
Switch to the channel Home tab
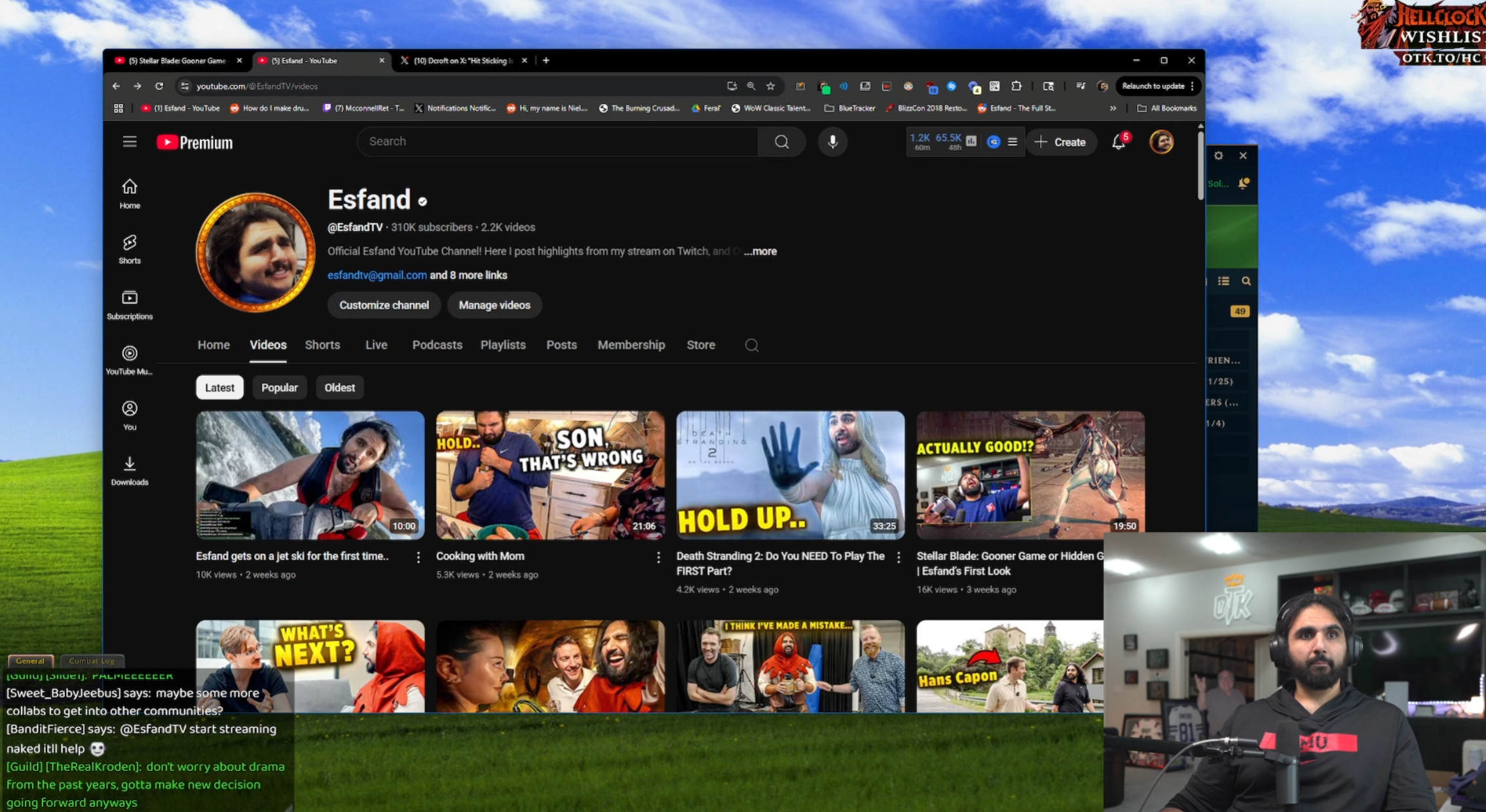coord(214,345)
